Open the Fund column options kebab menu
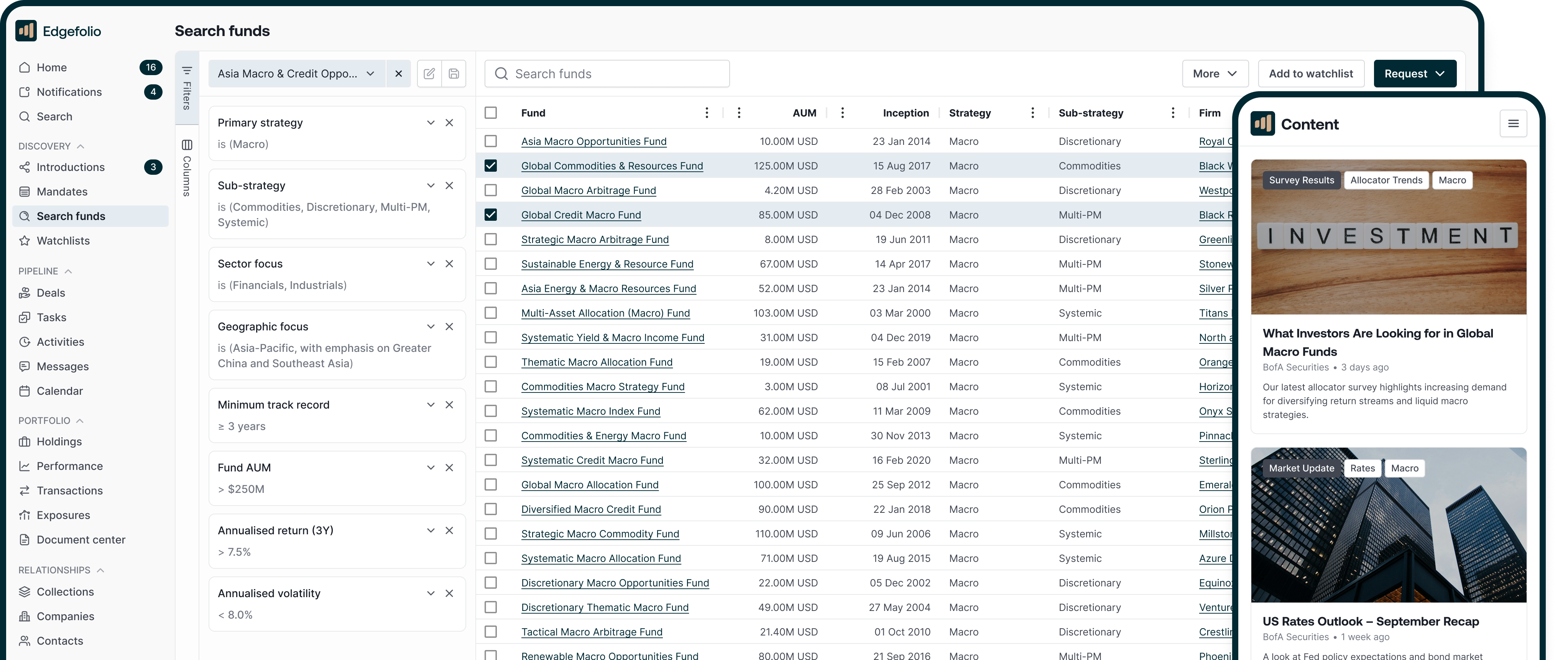This screenshot has height=660, width=1568. [706, 113]
